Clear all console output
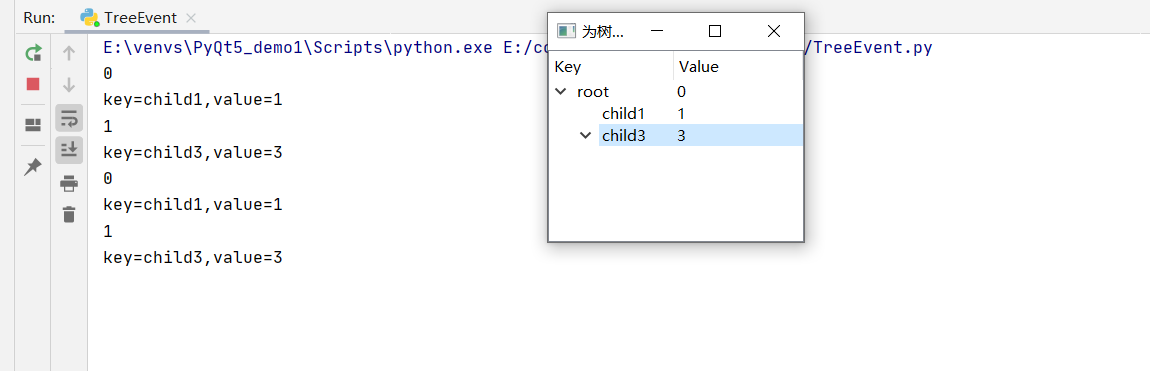The height and width of the screenshot is (371, 1150). (x=69, y=215)
